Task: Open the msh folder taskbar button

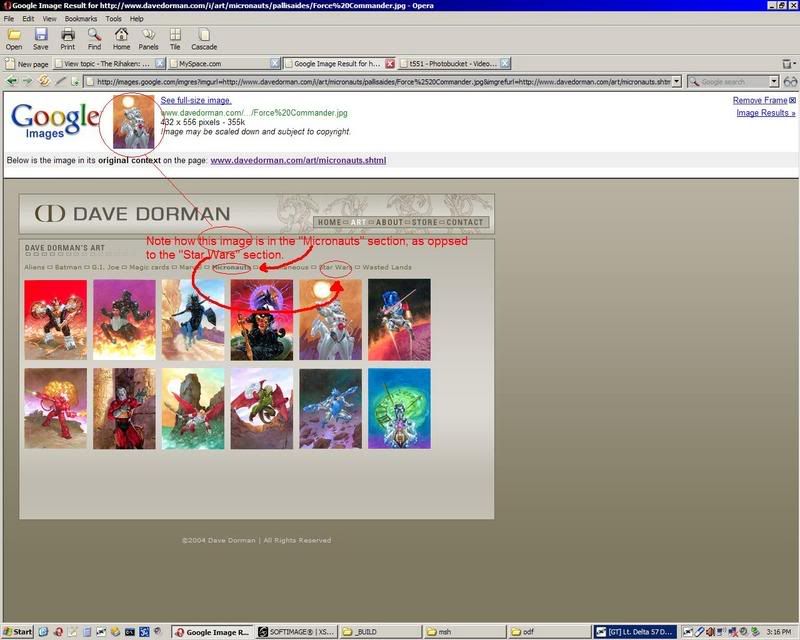Action: pos(465,632)
